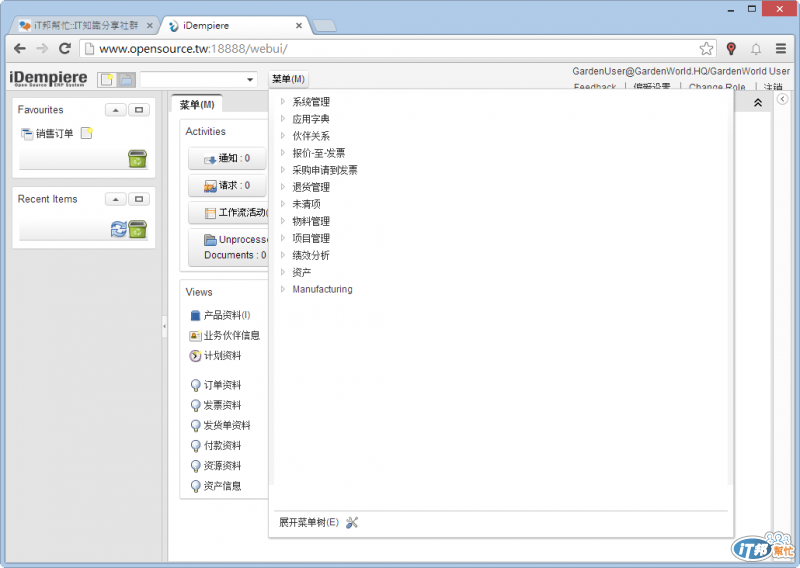Screen dimensions: 800x568
Task: Open 计划资料 view
Action: click(x=215, y=356)
